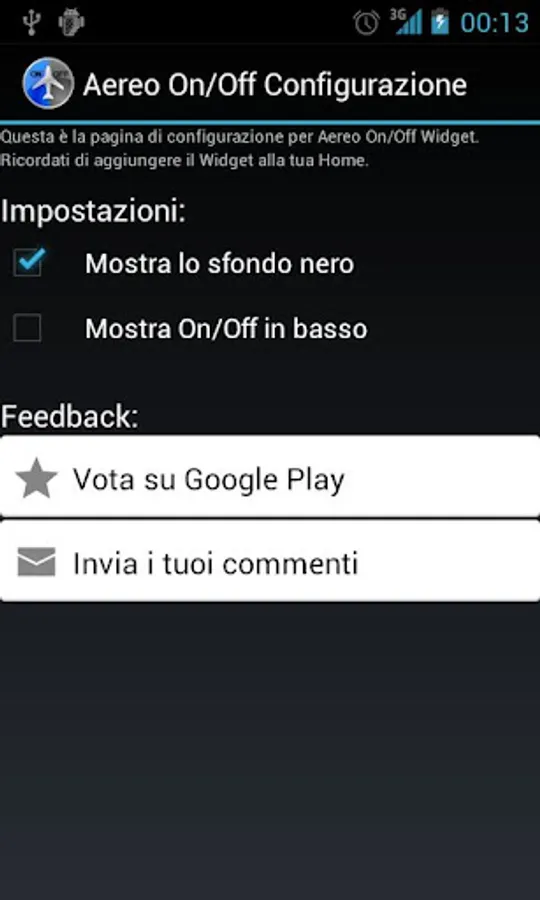
Task: Toggle via the Mostra lo sfondo nero label
Action: 219,264
